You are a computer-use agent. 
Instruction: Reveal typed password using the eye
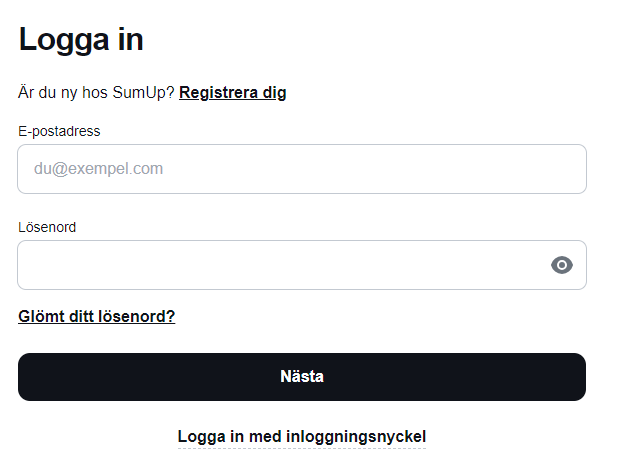coord(562,265)
